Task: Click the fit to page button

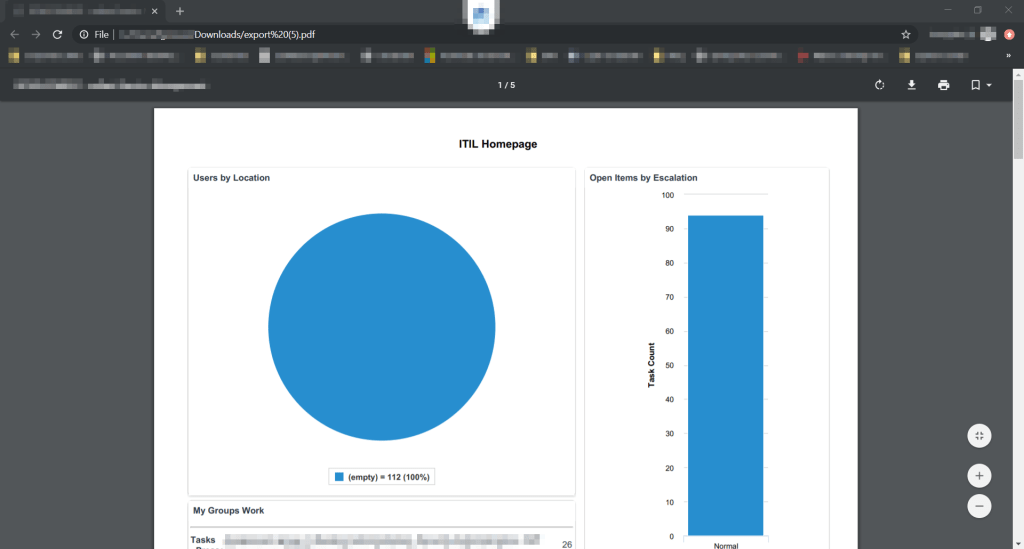Action: coord(979,436)
